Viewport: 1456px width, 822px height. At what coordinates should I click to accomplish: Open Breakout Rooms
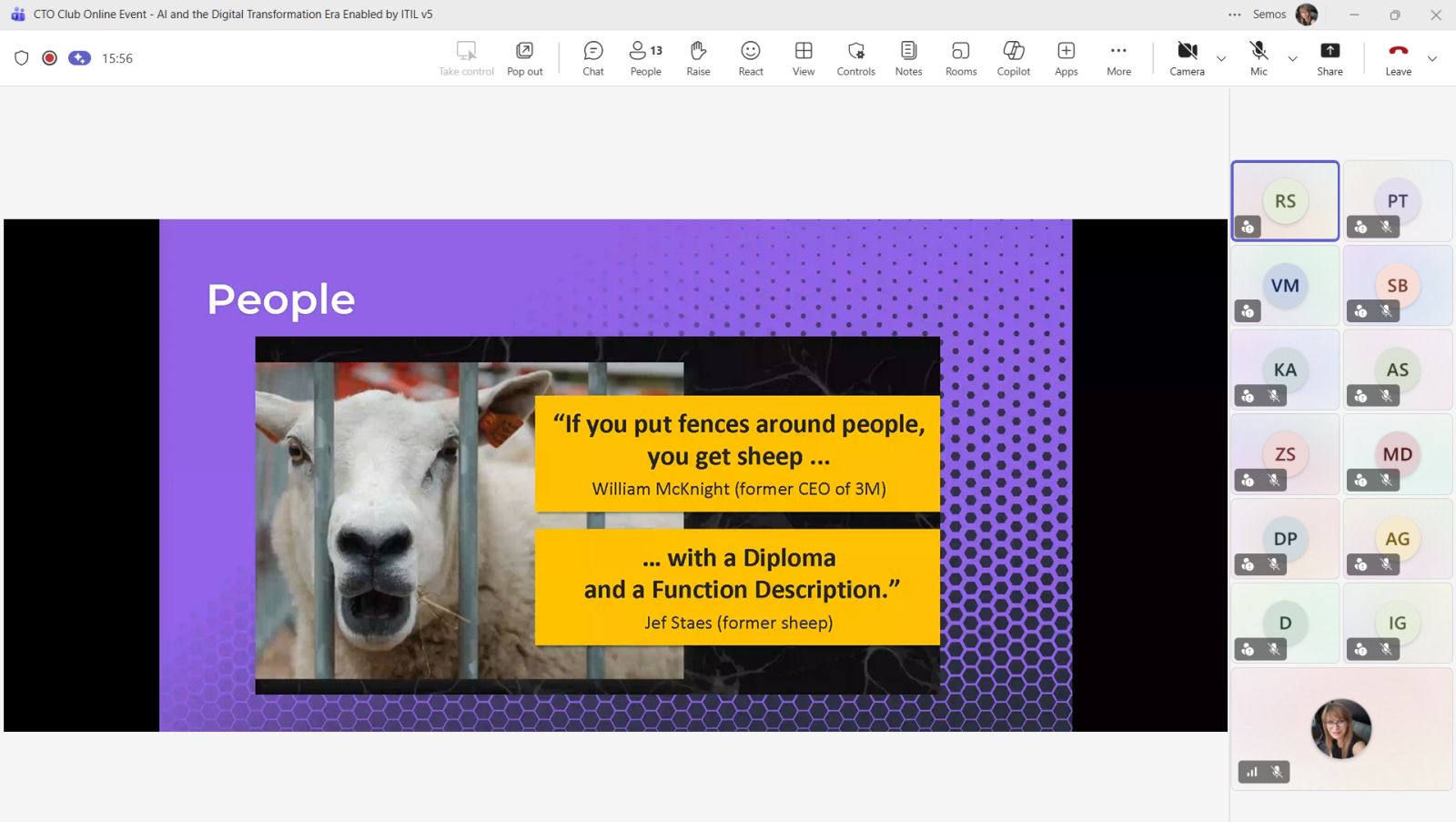pos(961,58)
